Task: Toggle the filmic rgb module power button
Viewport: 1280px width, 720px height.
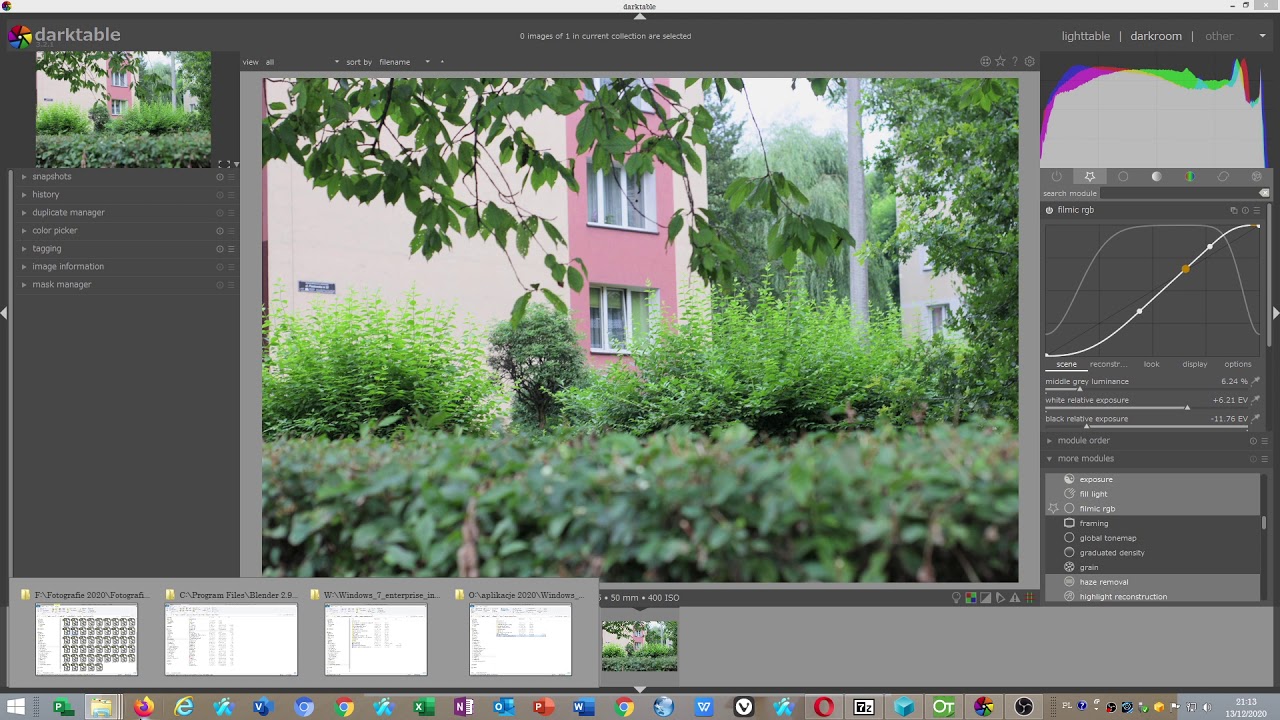Action: [1049, 210]
